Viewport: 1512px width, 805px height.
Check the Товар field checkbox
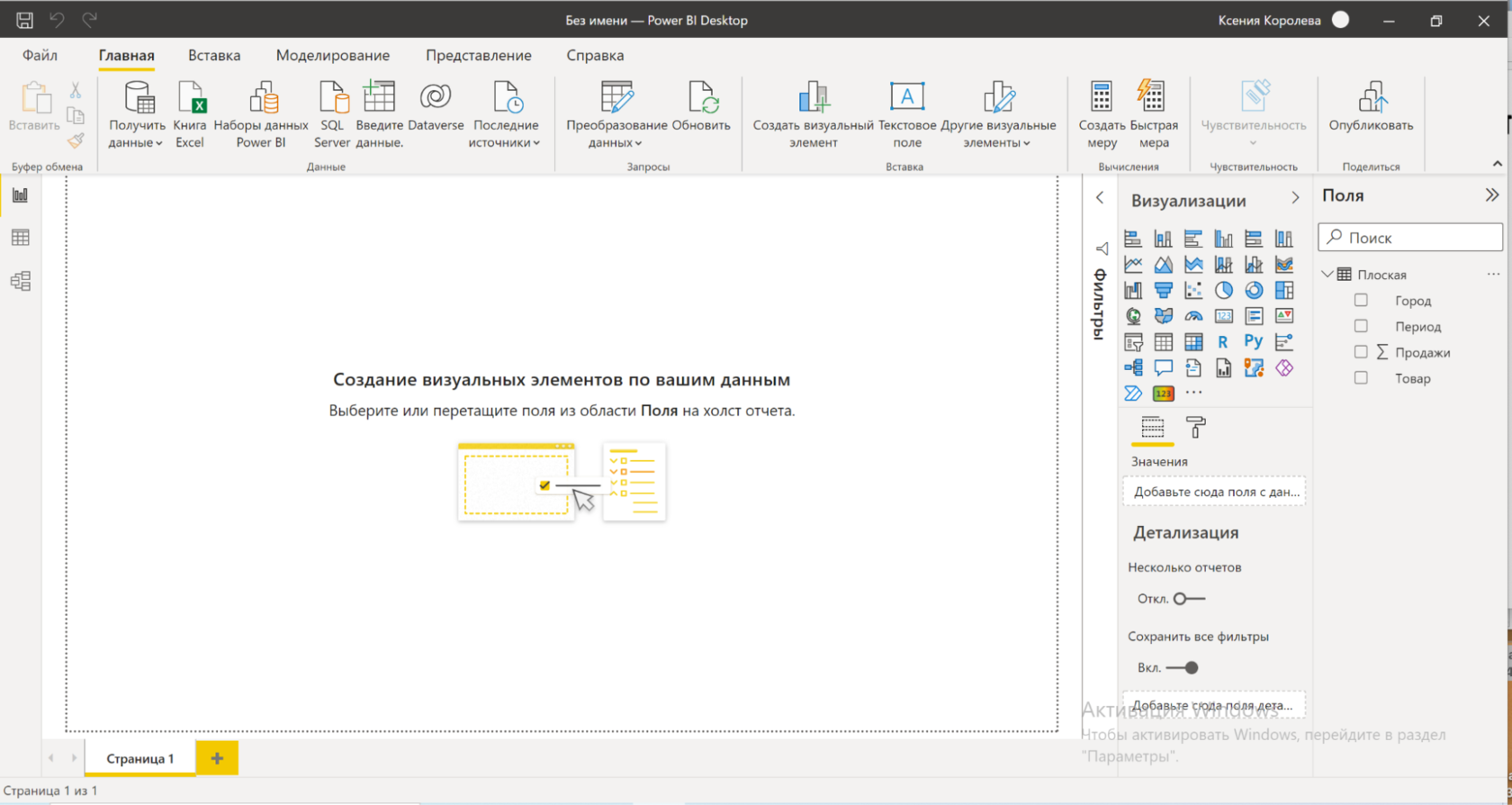pos(1361,378)
